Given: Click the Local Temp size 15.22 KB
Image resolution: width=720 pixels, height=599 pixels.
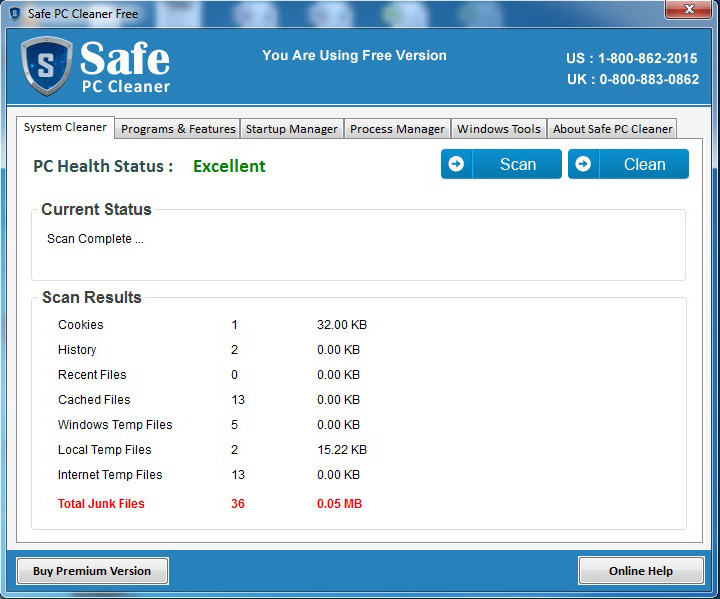Looking at the screenshot, I should [x=342, y=450].
